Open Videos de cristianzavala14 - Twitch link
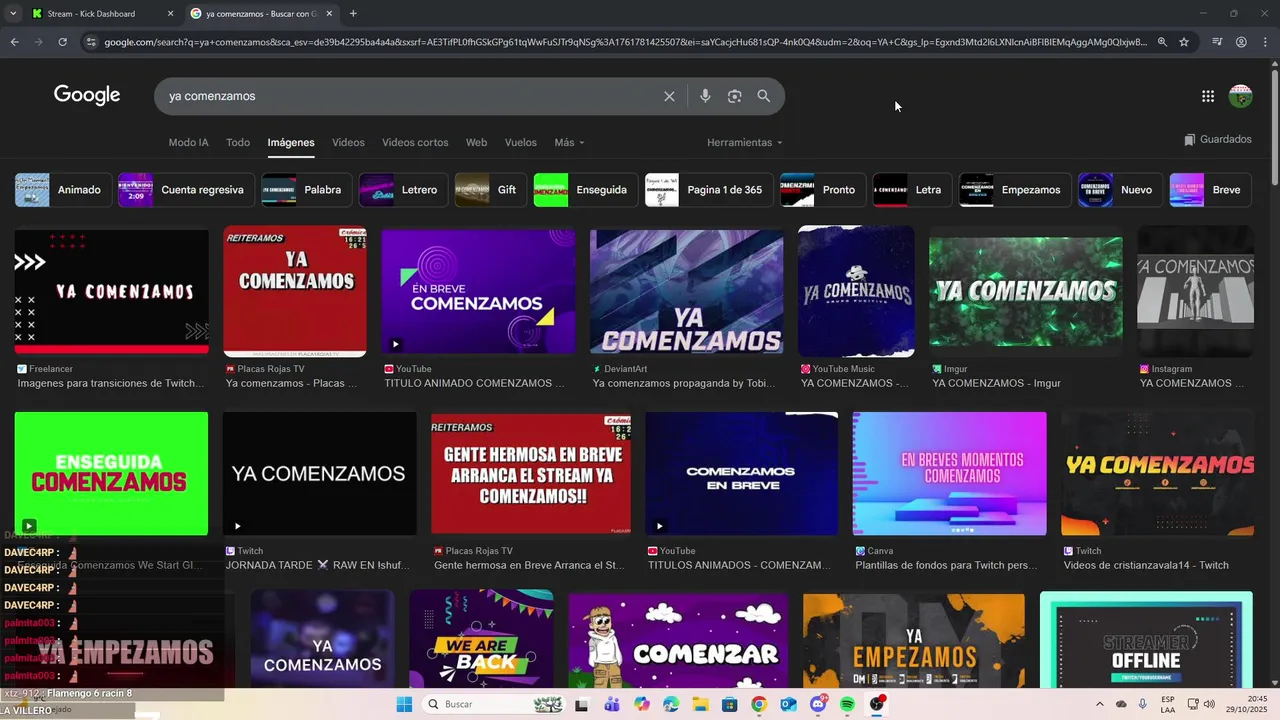1280x720 pixels. tap(1146, 565)
